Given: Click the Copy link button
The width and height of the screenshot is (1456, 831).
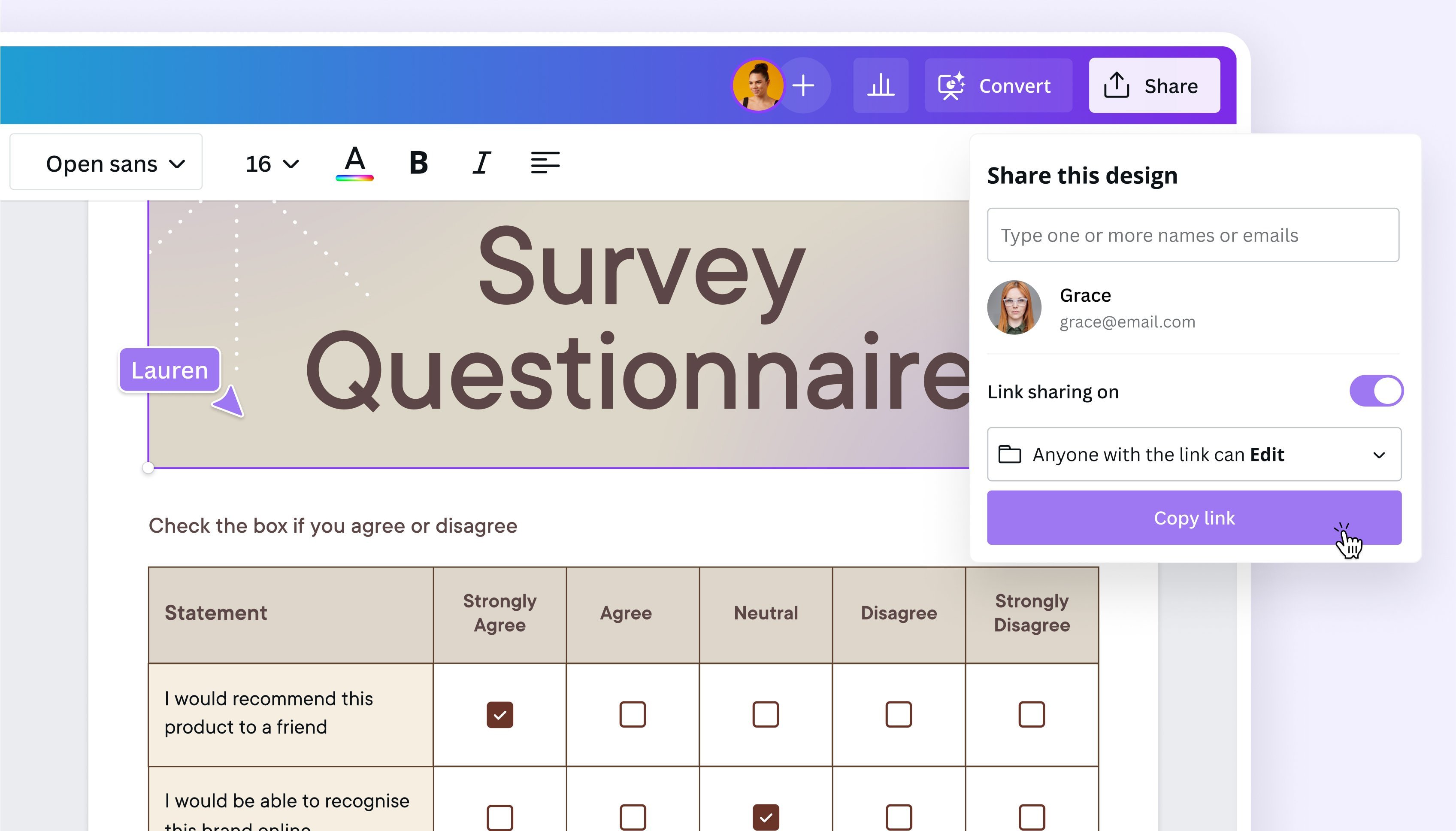Looking at the screenshot, I should coord(1193,517).
